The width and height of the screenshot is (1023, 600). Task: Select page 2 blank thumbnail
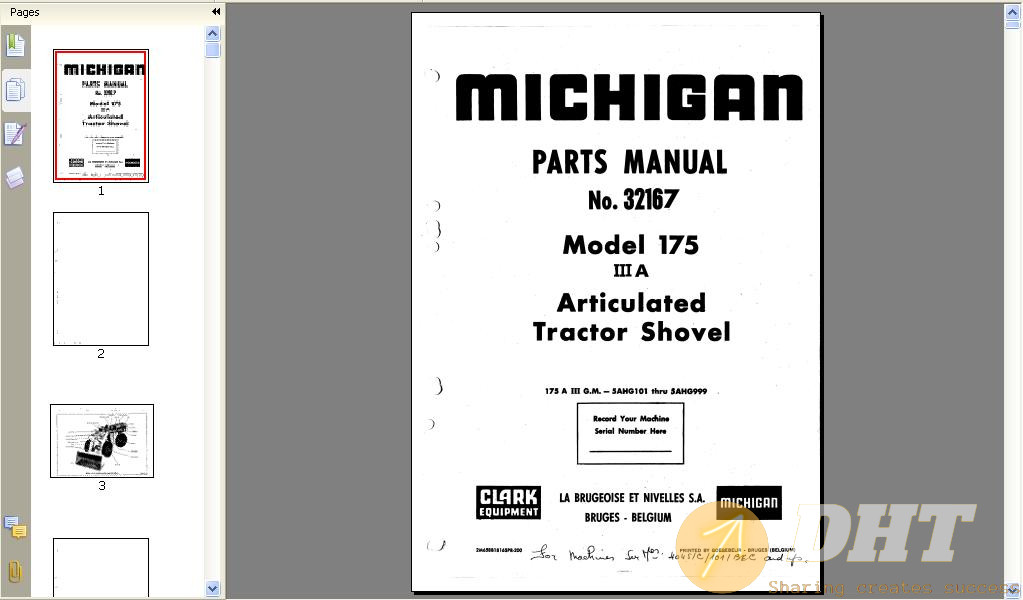tap(101, 279)
